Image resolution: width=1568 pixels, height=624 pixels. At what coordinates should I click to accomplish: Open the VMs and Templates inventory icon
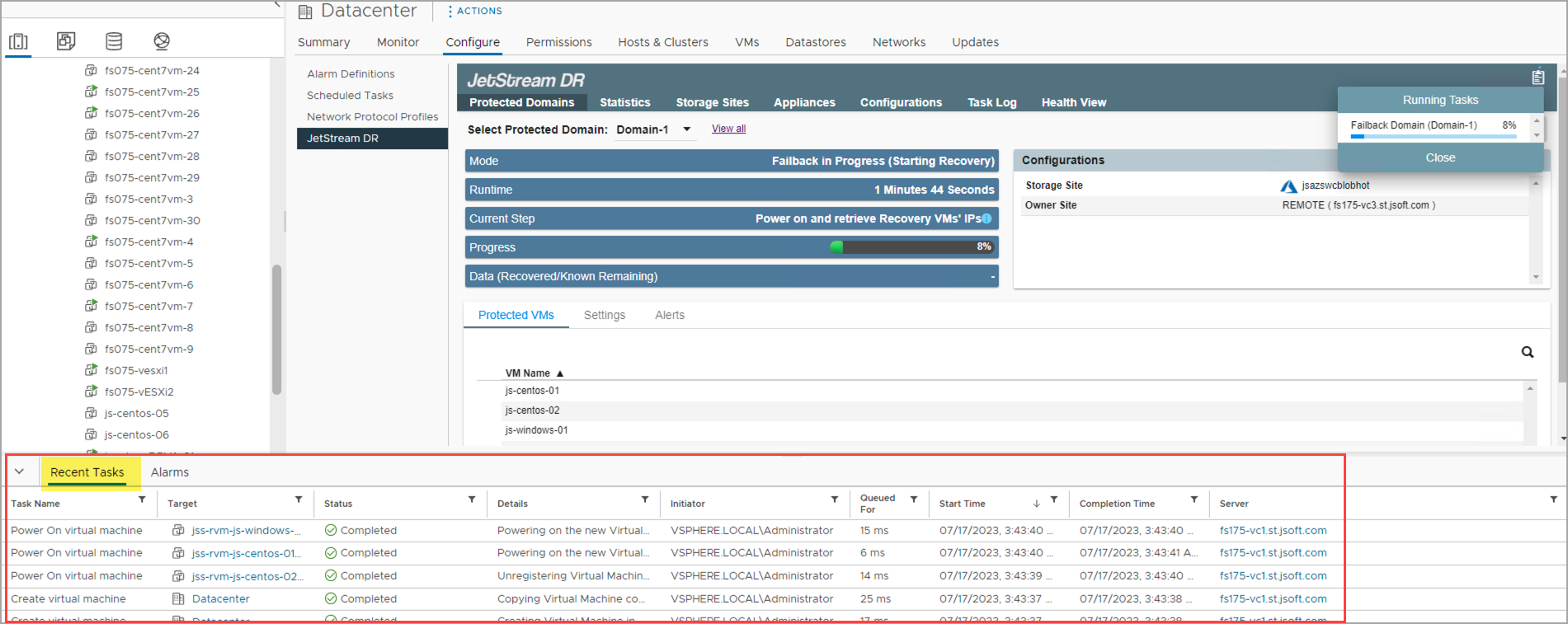[66, 41]
